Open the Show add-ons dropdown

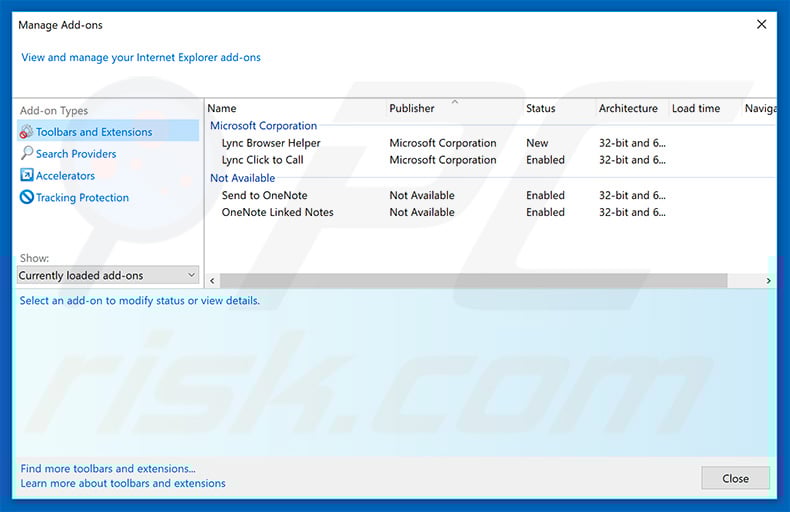pyautogui.click(x=108, y=275)
